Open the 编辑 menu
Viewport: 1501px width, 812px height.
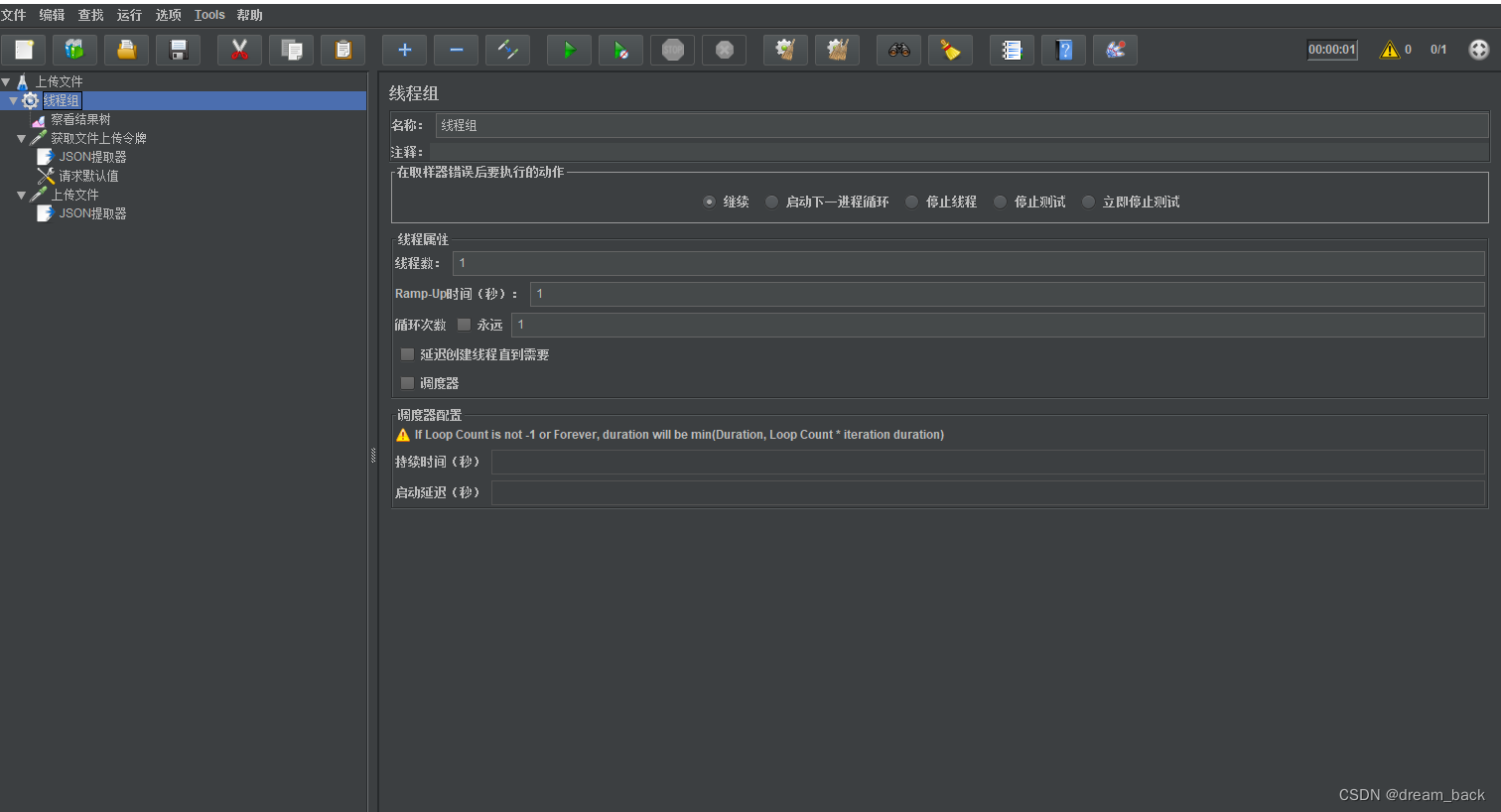click(52, 15)
